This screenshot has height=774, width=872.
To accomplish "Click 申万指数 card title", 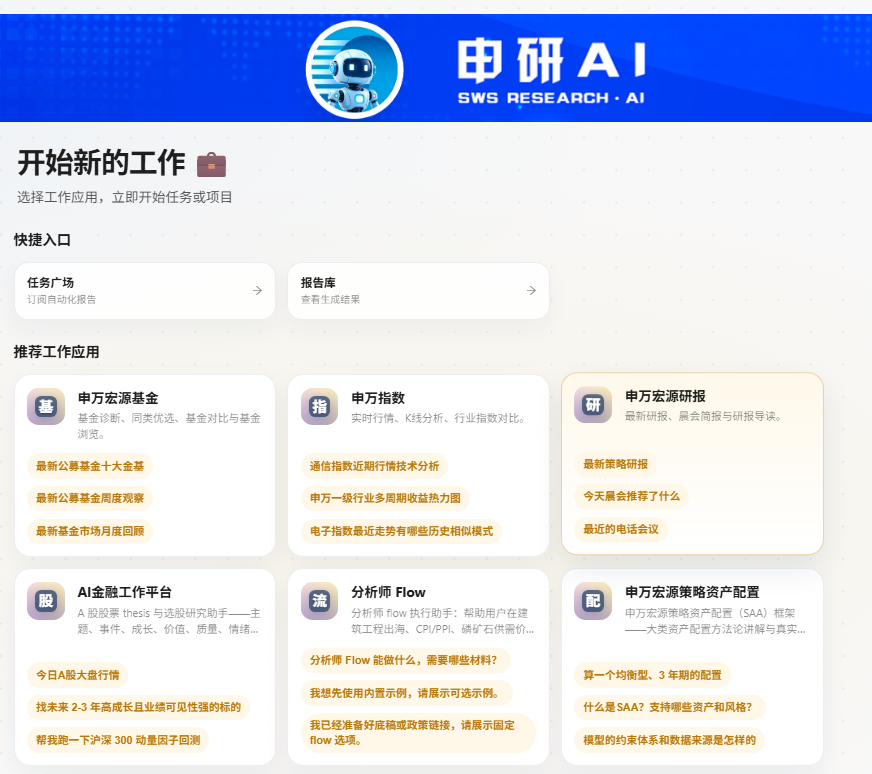I will click(378, 398).
